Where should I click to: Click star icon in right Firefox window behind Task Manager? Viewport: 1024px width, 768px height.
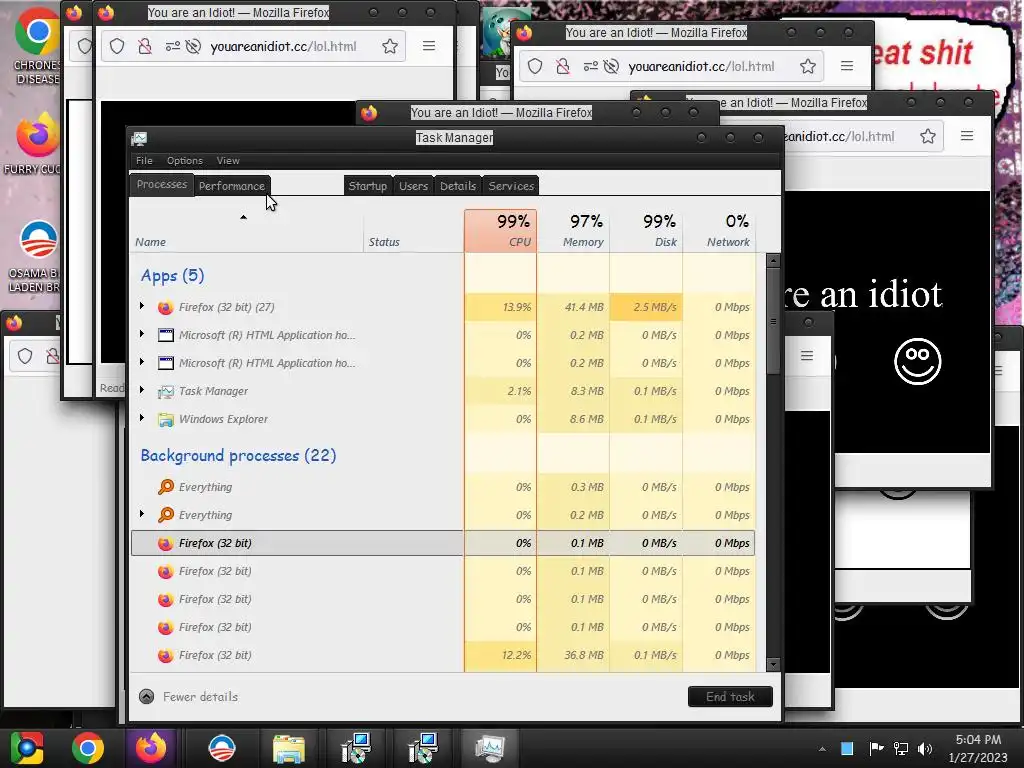(928, 136)
